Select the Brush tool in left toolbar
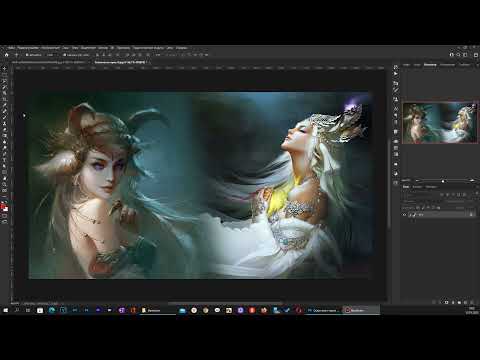This screenshot has height=360, width=480. (x=5, y=117)
